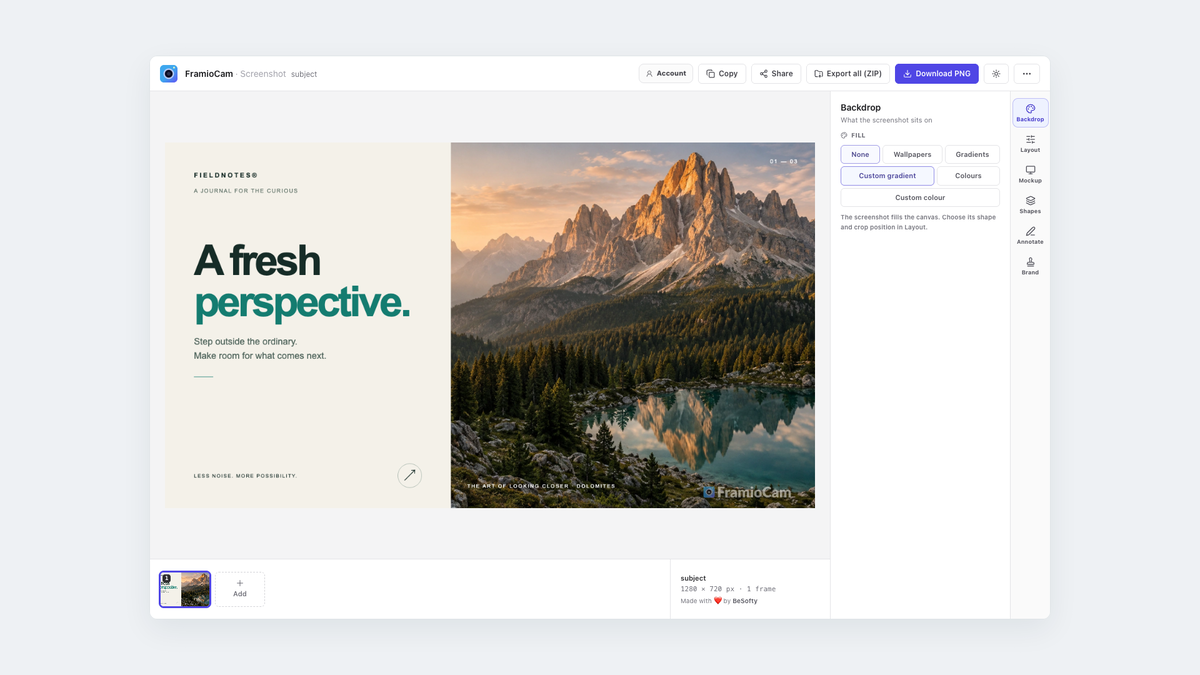Click the FramioCam app logo icon
Screen dimensions: 1200x675
tap(169, 74)
